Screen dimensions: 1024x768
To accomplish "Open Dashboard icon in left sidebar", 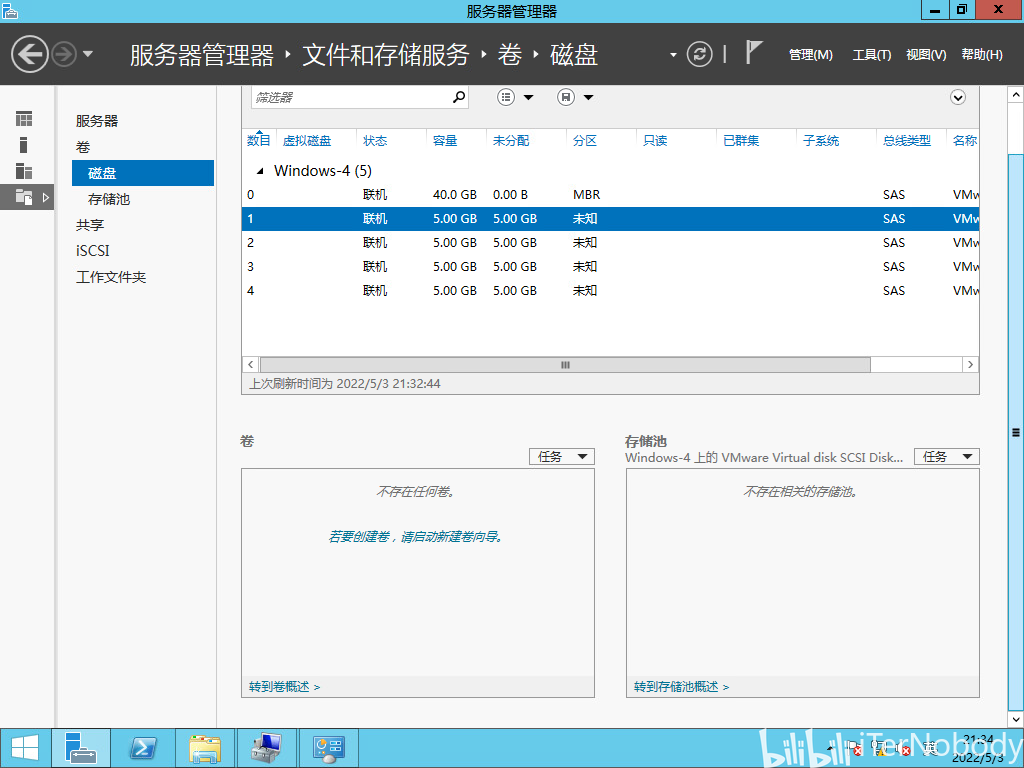I will pos(24,119).
